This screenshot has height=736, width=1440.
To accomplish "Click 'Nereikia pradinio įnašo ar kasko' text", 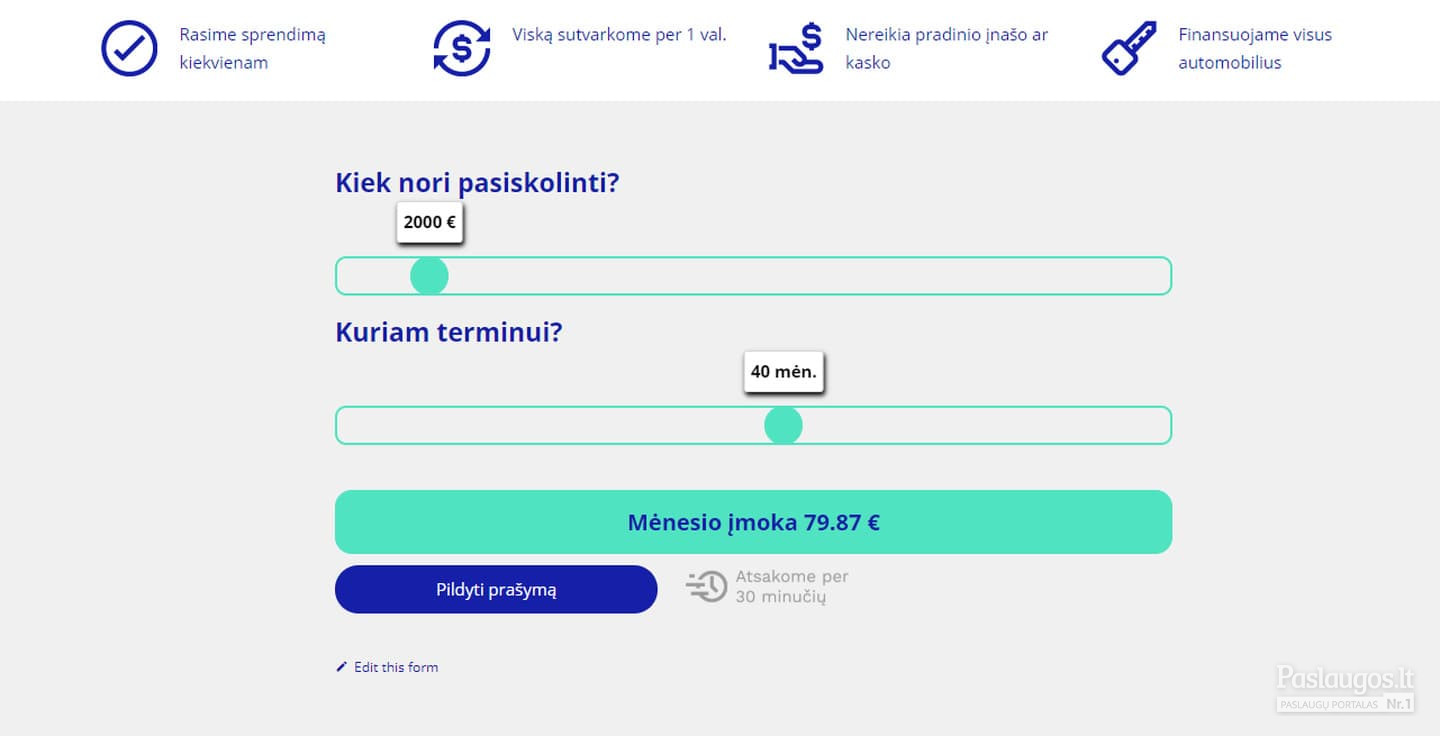I will [947, 48].
